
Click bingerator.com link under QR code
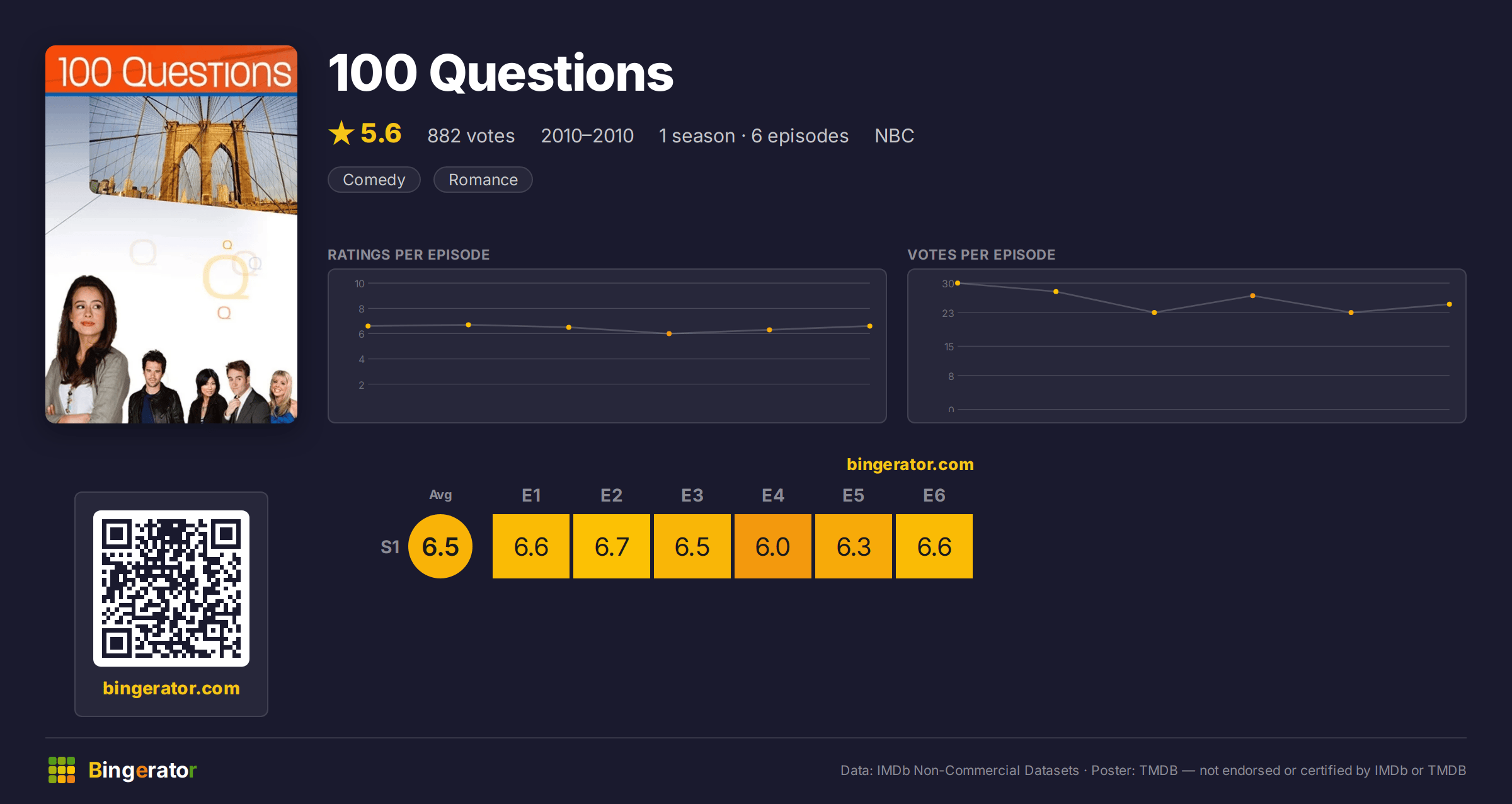coord(171,688)
